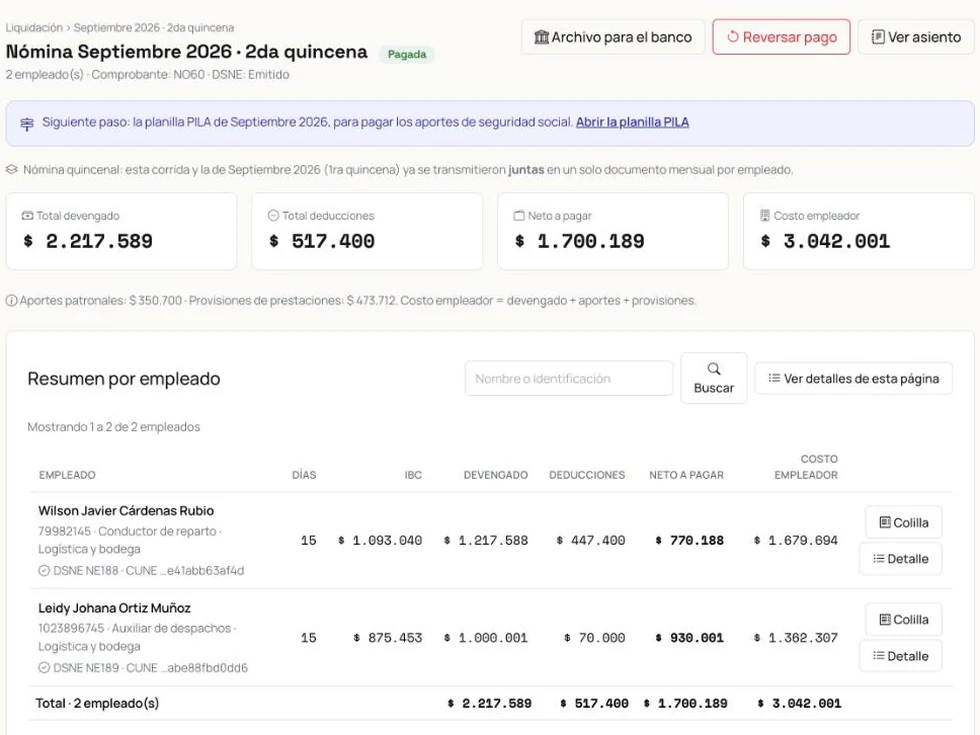Open Colilla for Wilson Javier Cárdenas Rubio
980x735 pixels.
(x=904, y=522)
